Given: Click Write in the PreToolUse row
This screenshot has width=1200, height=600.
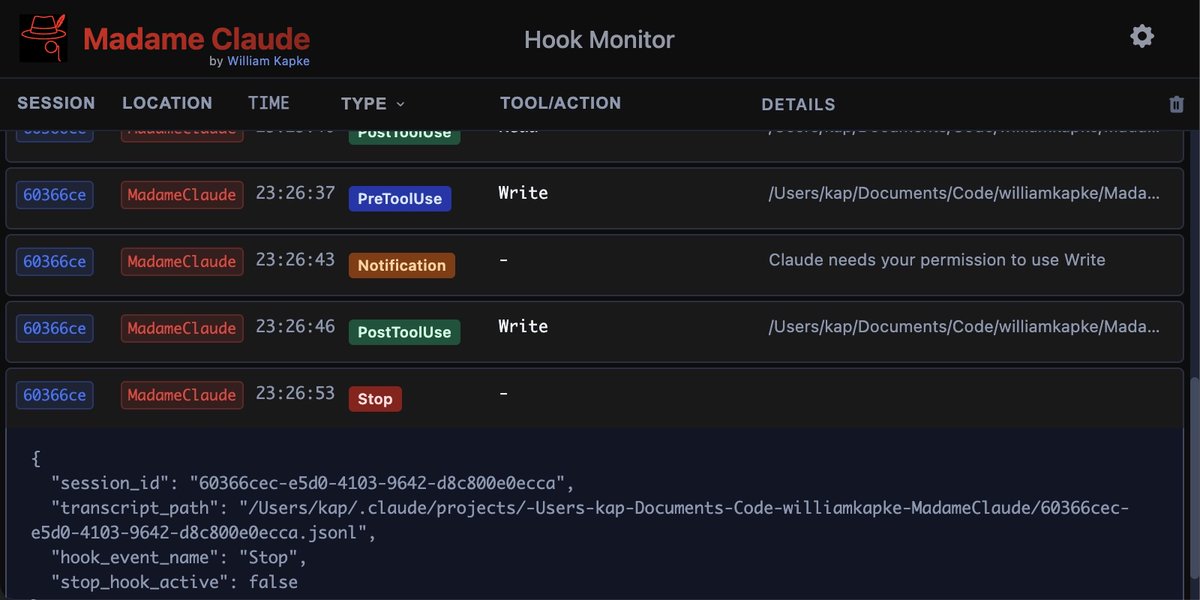Looking at the screenshot, I should click(x=523, y=193).
